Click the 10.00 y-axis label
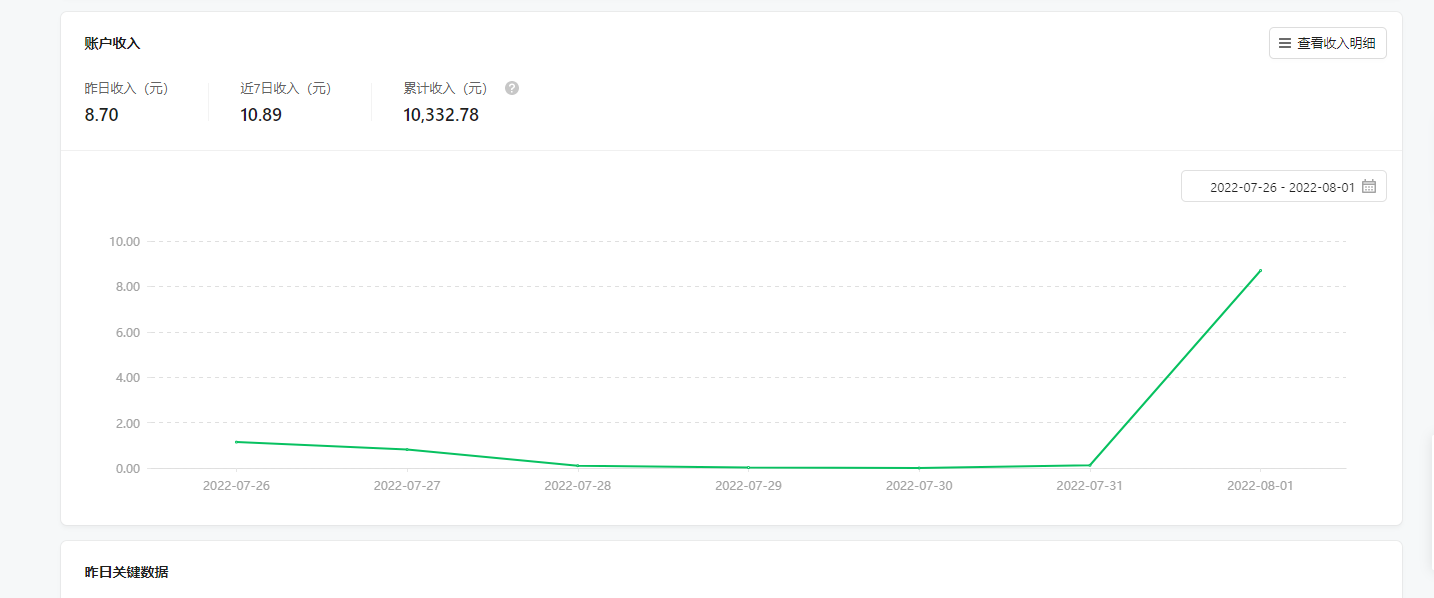1434x598 pixels. (124, 241)
